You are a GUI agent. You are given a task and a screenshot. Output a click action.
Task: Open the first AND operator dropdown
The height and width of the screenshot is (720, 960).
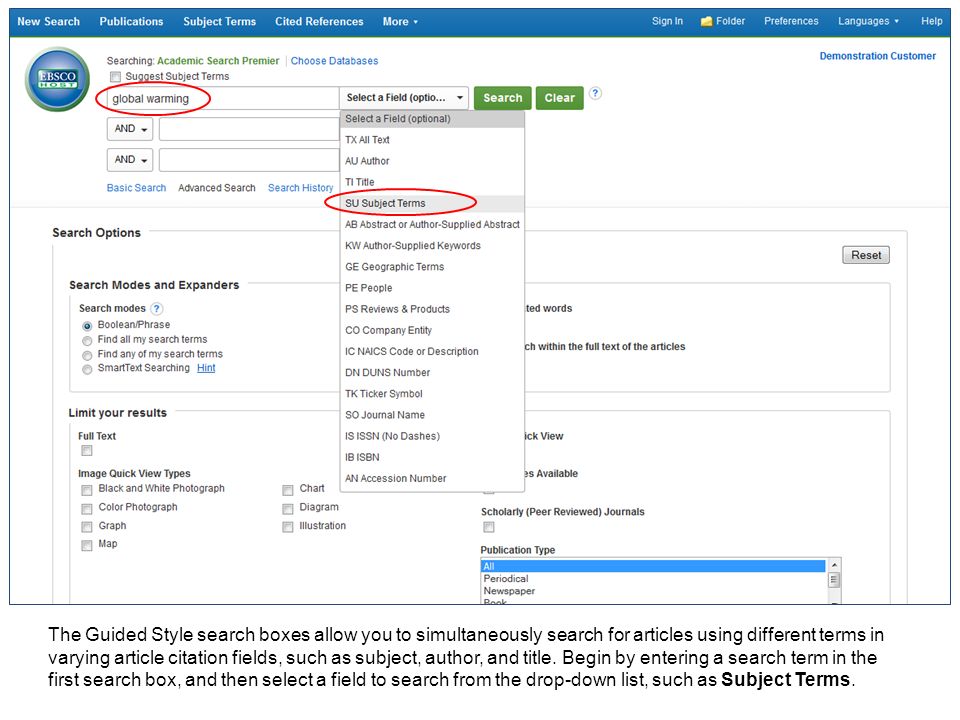130,129
